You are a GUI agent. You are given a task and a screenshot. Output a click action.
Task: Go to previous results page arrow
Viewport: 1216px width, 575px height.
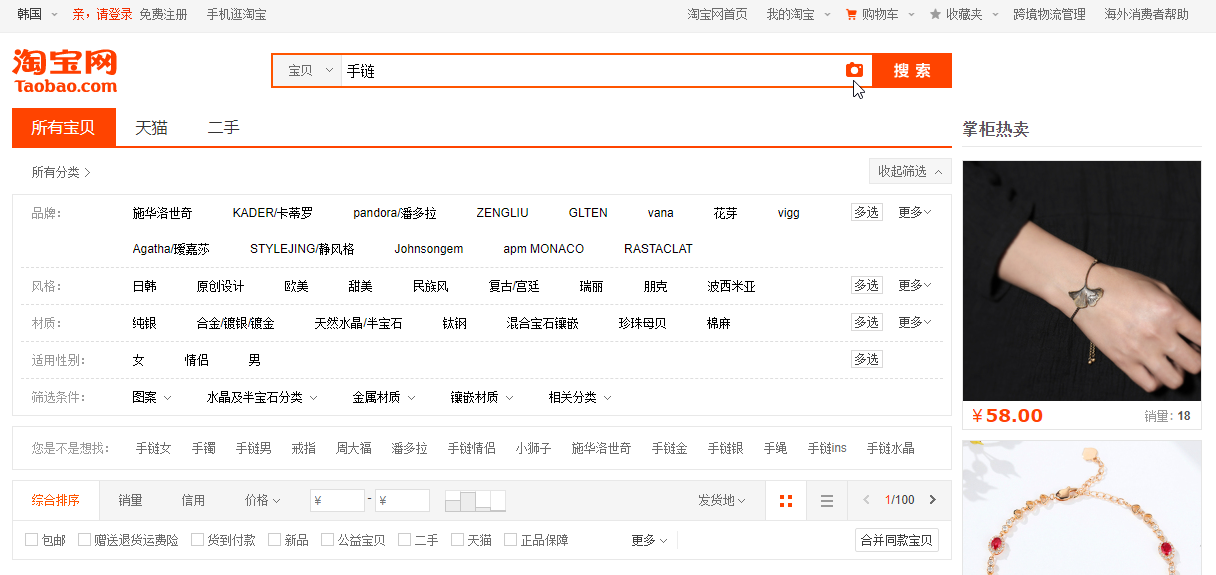click(866, 500)
